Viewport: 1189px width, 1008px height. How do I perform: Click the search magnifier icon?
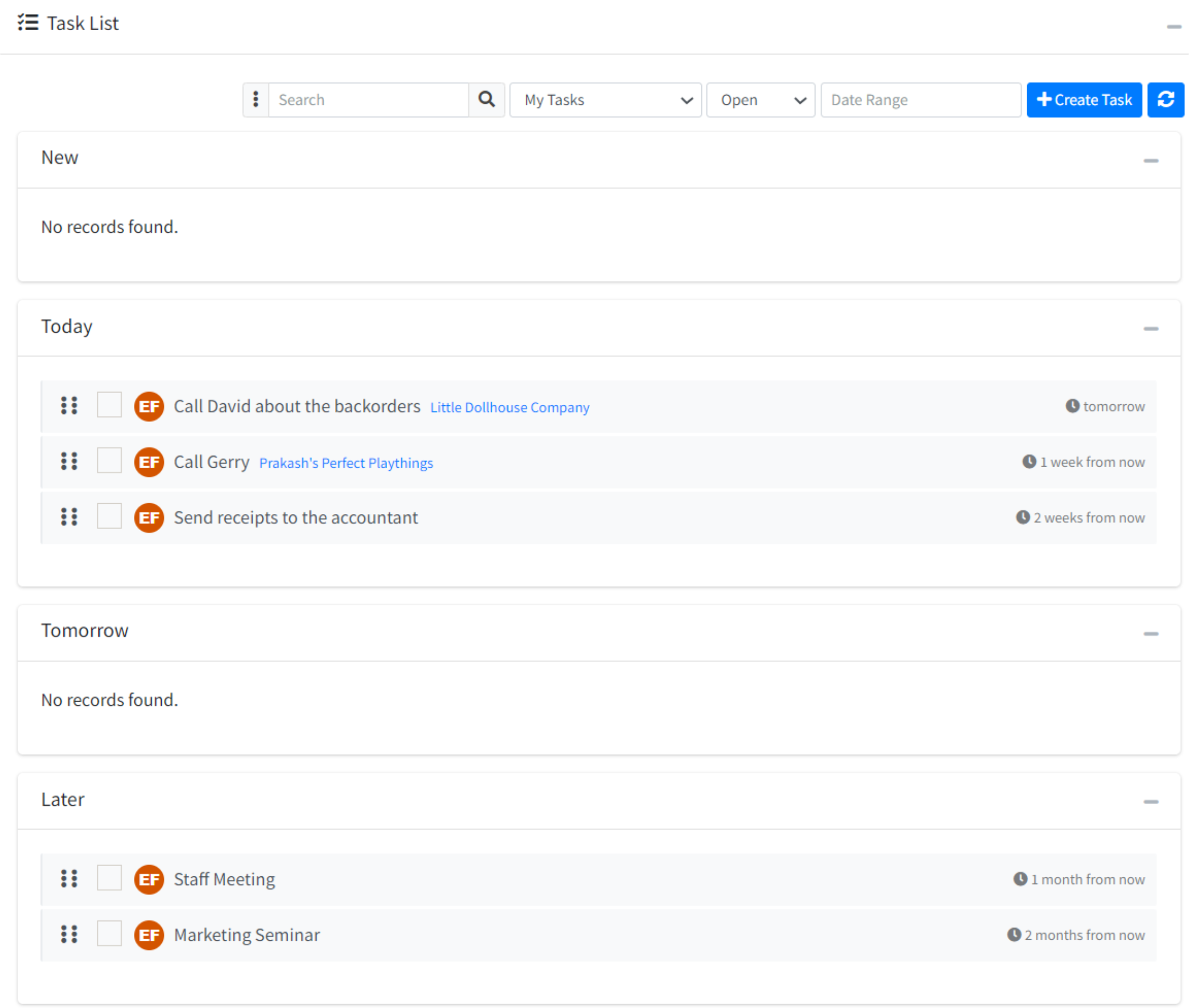pyautogui.click(x=486, y=99)
